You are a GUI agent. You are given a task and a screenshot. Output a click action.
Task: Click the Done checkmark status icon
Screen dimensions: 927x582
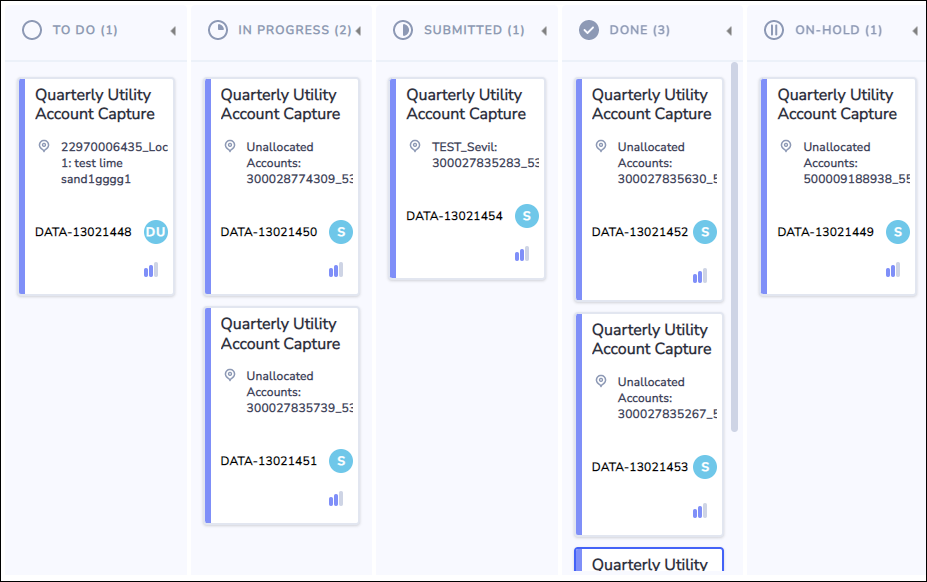pyautogui.click(x=589, y=30)
